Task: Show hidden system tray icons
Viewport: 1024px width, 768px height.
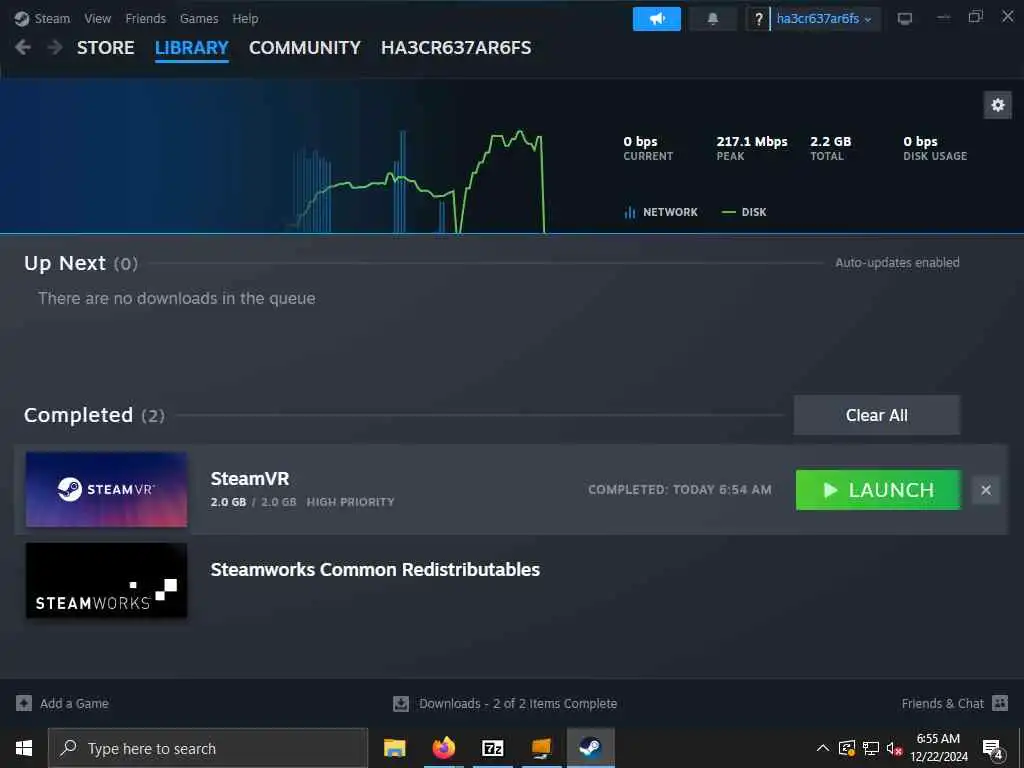Action: [x=823, y=748]
